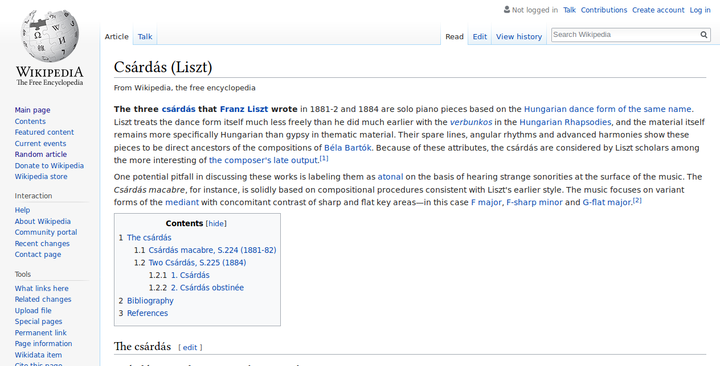This screenshot has width=720, height=366.
Task: Open G-flat major link
Action: point(607,203)
